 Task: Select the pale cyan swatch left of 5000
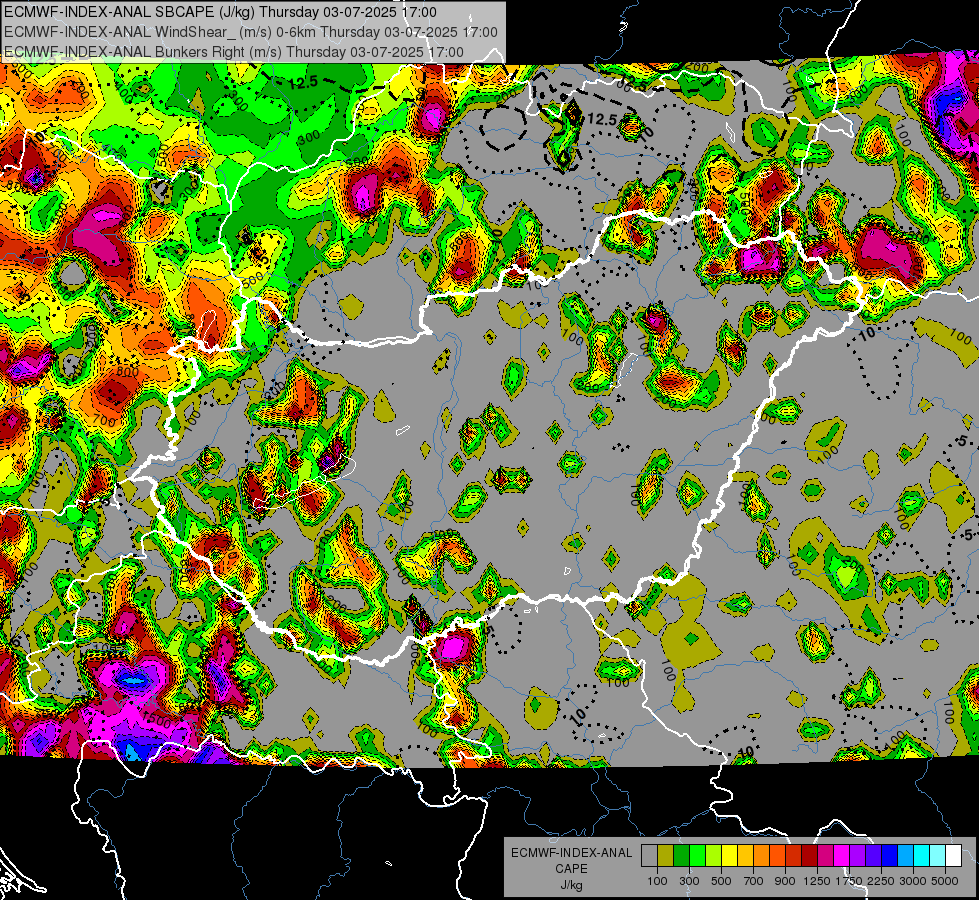[x=938, y=855]
